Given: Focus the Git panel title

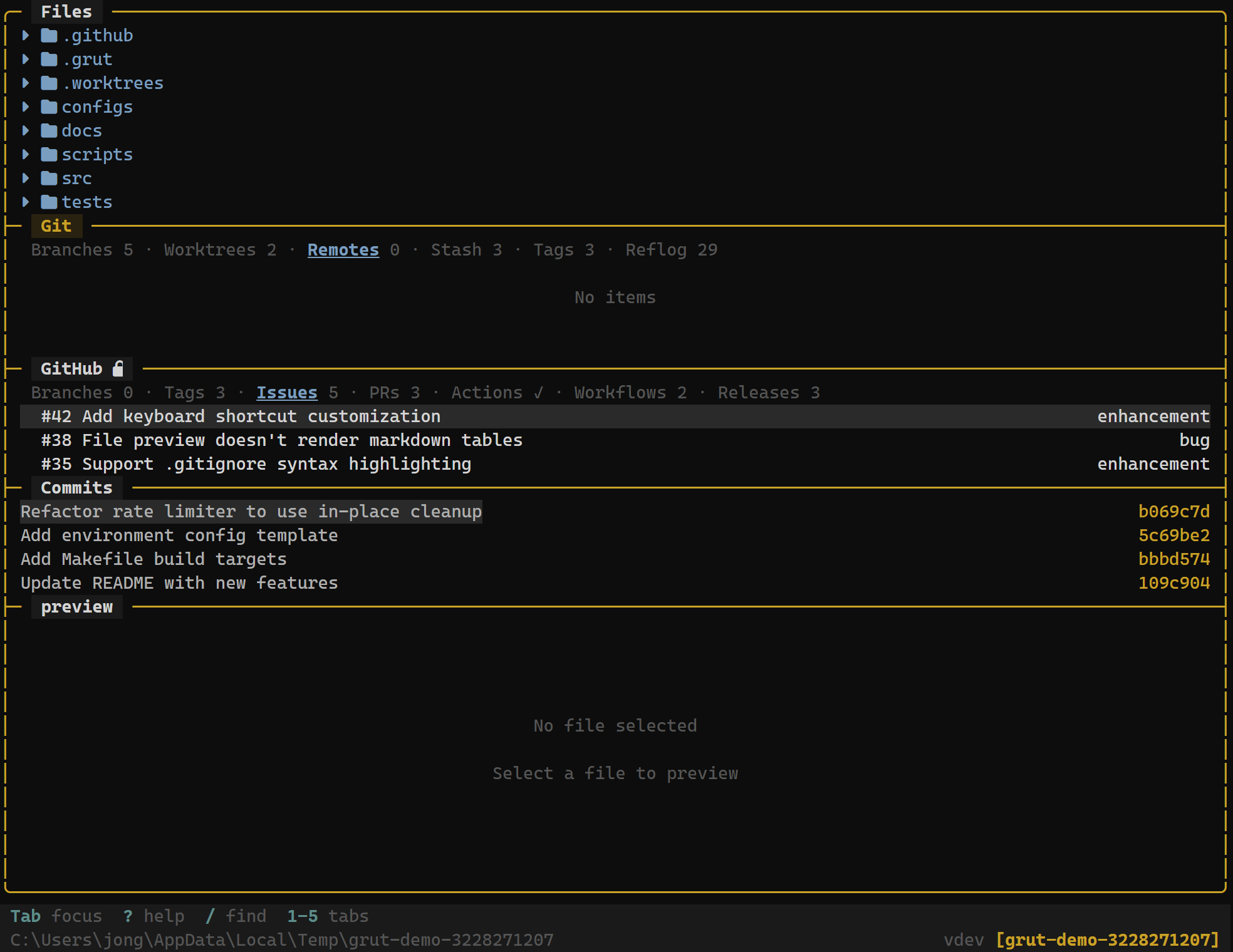Looking at the screenshot, I should [x=56, y=226].
